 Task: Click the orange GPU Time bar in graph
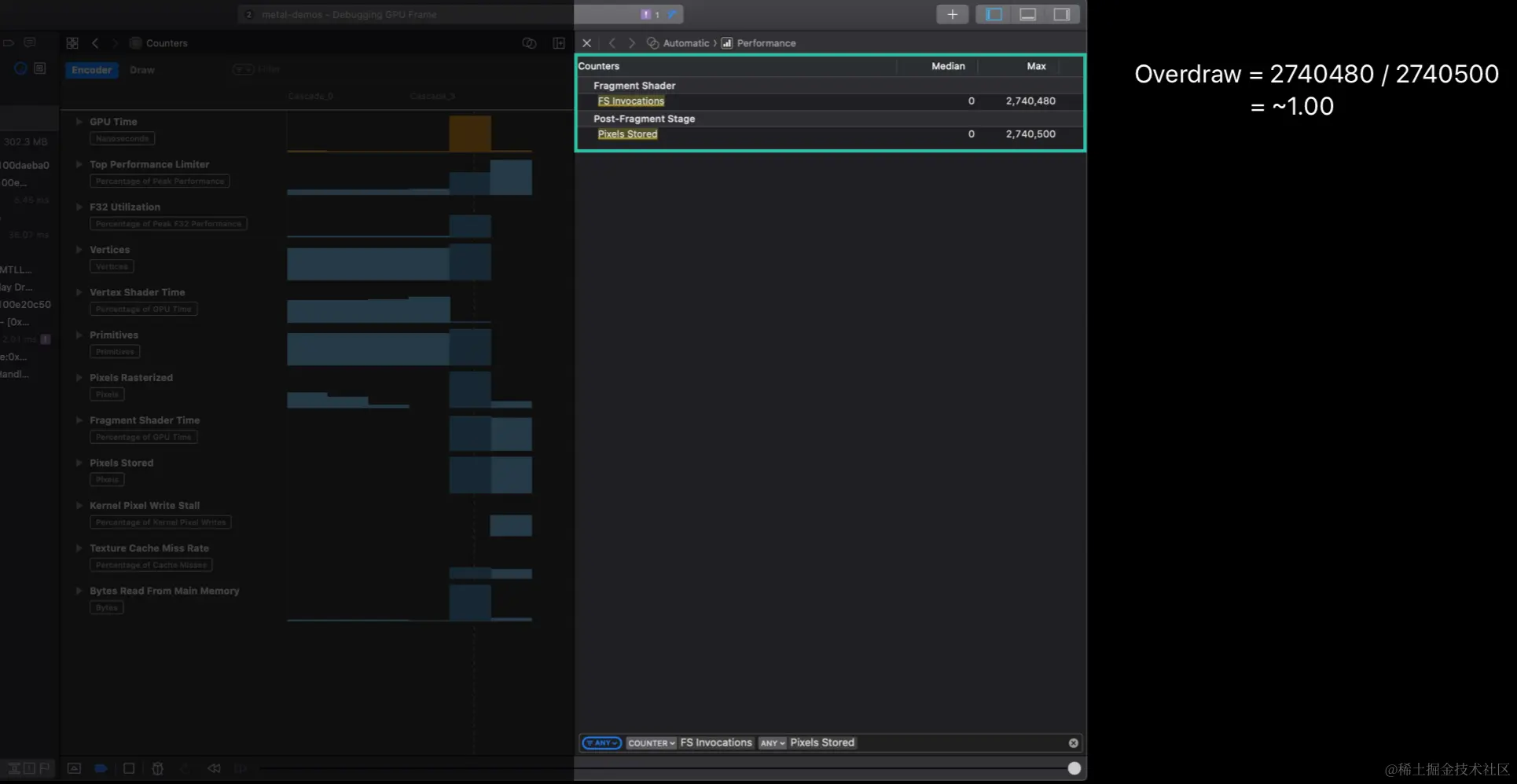pyautogui.click(x=470, y=133)
